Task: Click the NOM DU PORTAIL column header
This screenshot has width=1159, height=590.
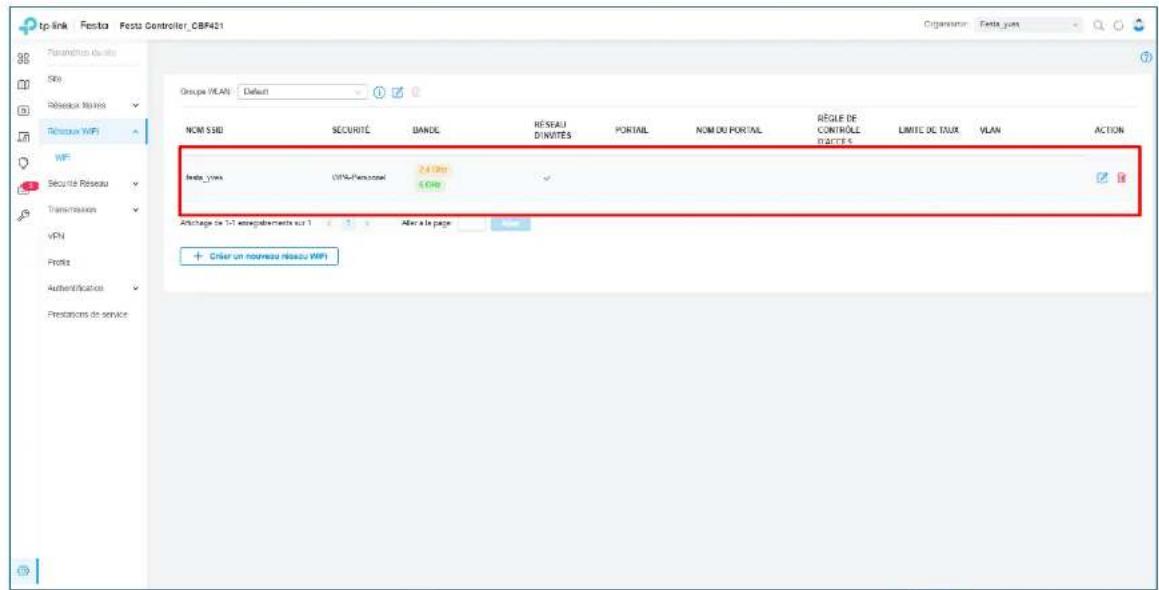Action: pyautogui.click(x=728, y=130)
